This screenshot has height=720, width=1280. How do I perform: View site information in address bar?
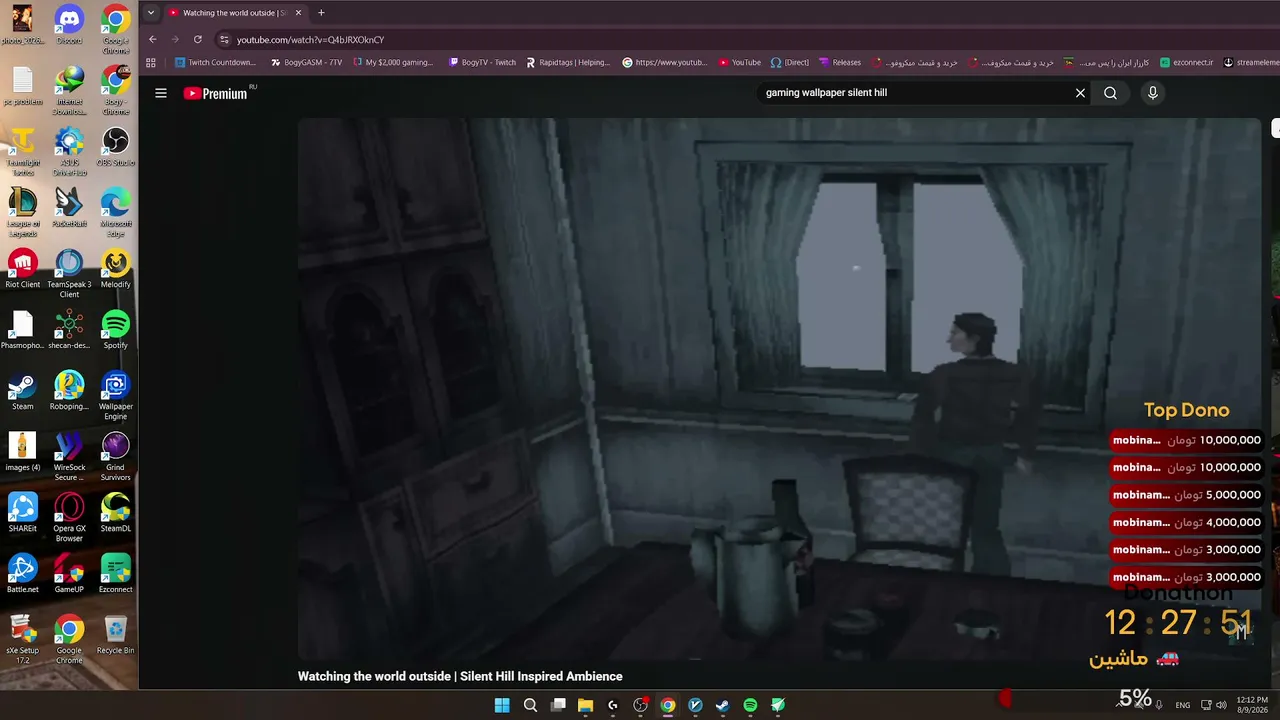[x=224, y=40]
